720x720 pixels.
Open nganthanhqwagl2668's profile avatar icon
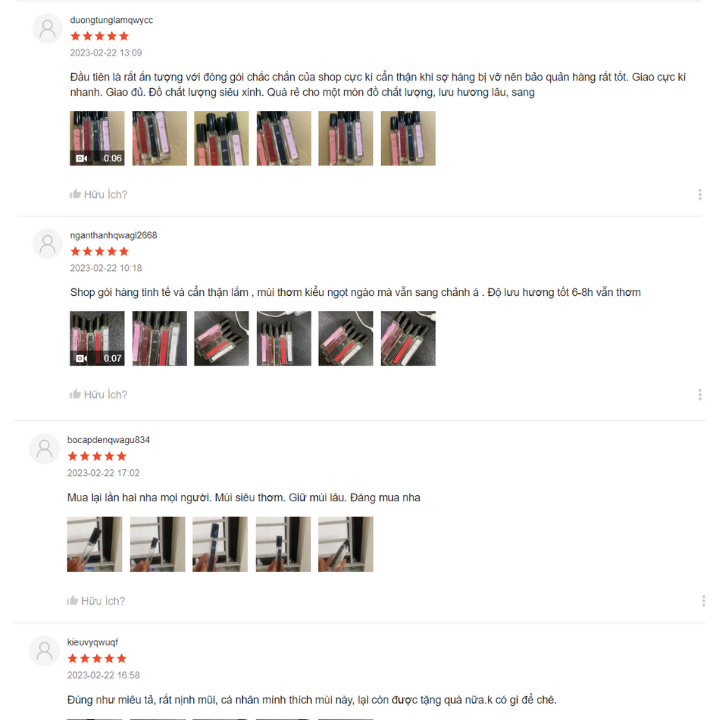pos(47,244)
